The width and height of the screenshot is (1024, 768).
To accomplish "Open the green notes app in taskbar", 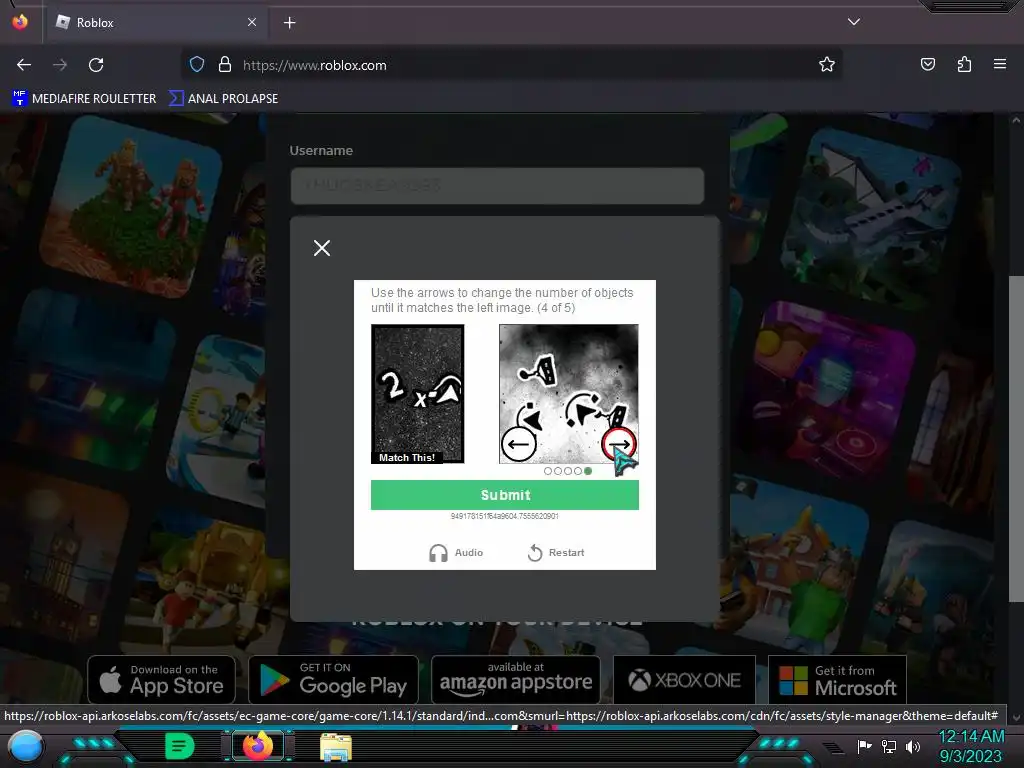I will 179,746.
